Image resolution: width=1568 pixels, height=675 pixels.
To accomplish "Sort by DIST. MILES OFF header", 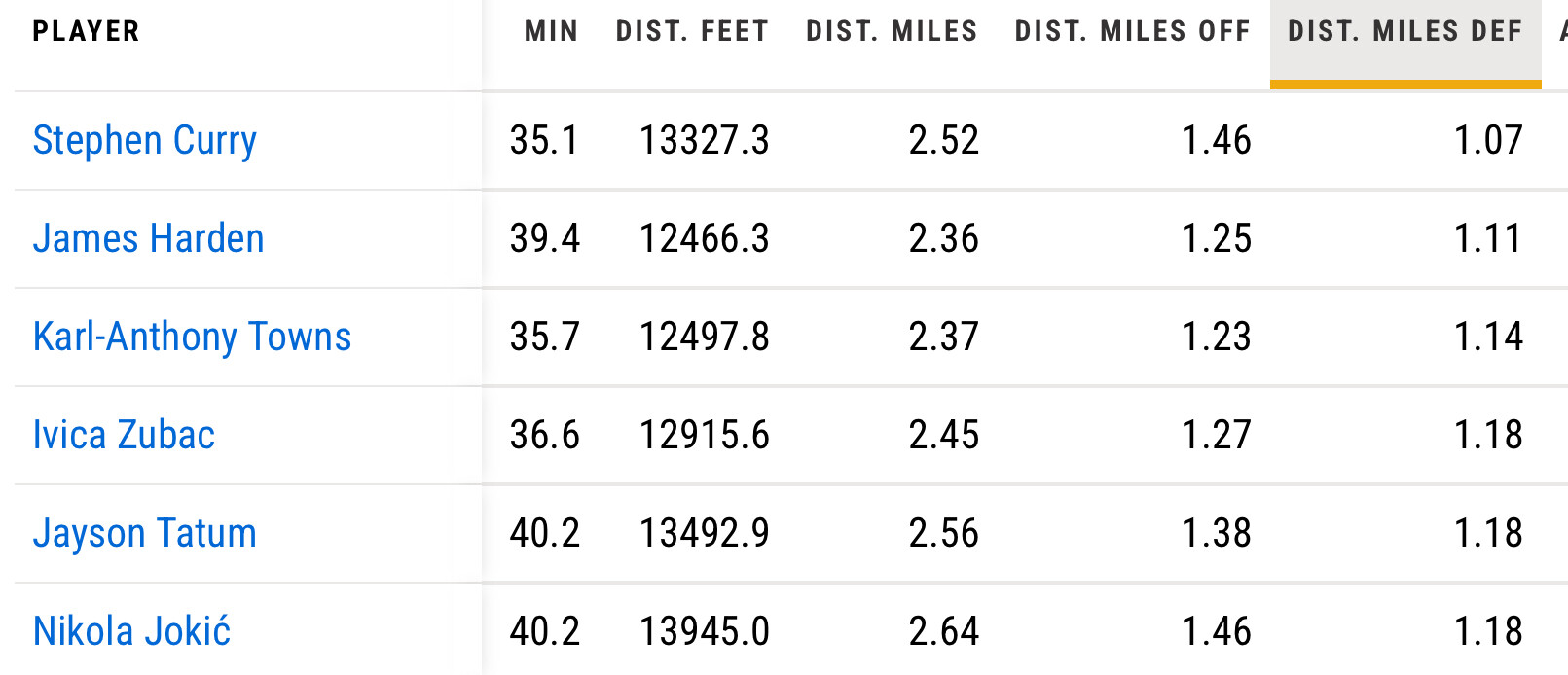I will pyautogui.click(x=1132, y=32).
